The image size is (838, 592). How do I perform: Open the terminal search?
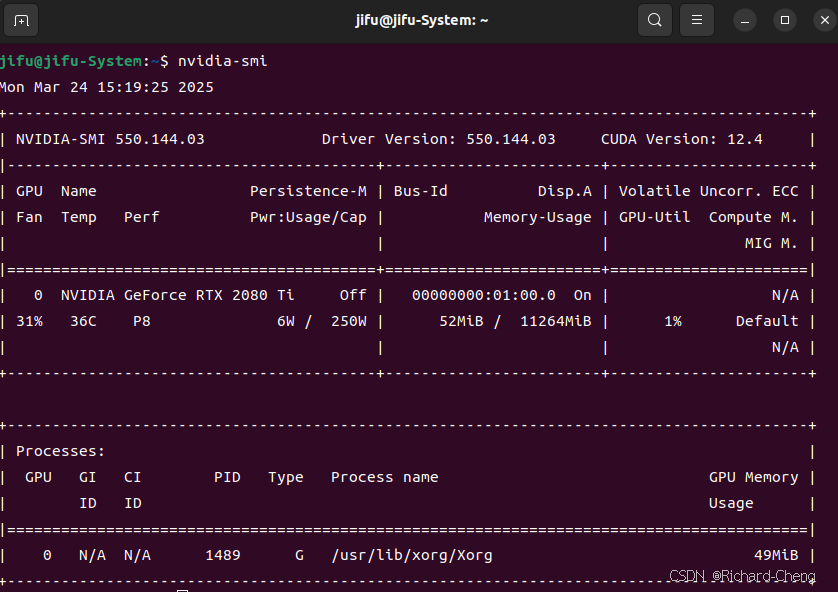(655, 19)
